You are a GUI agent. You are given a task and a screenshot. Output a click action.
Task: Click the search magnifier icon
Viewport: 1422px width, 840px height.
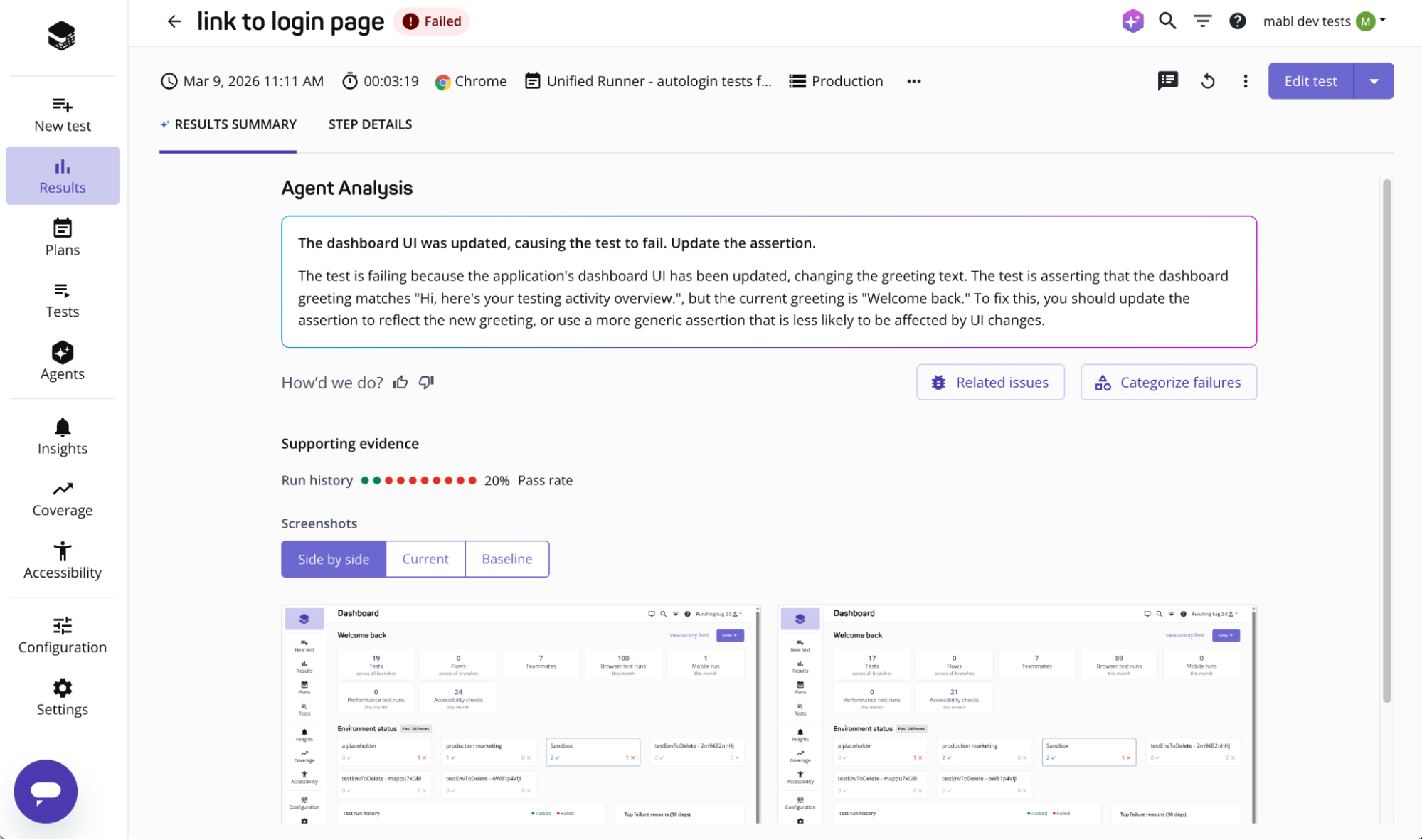pos(1167,21)
